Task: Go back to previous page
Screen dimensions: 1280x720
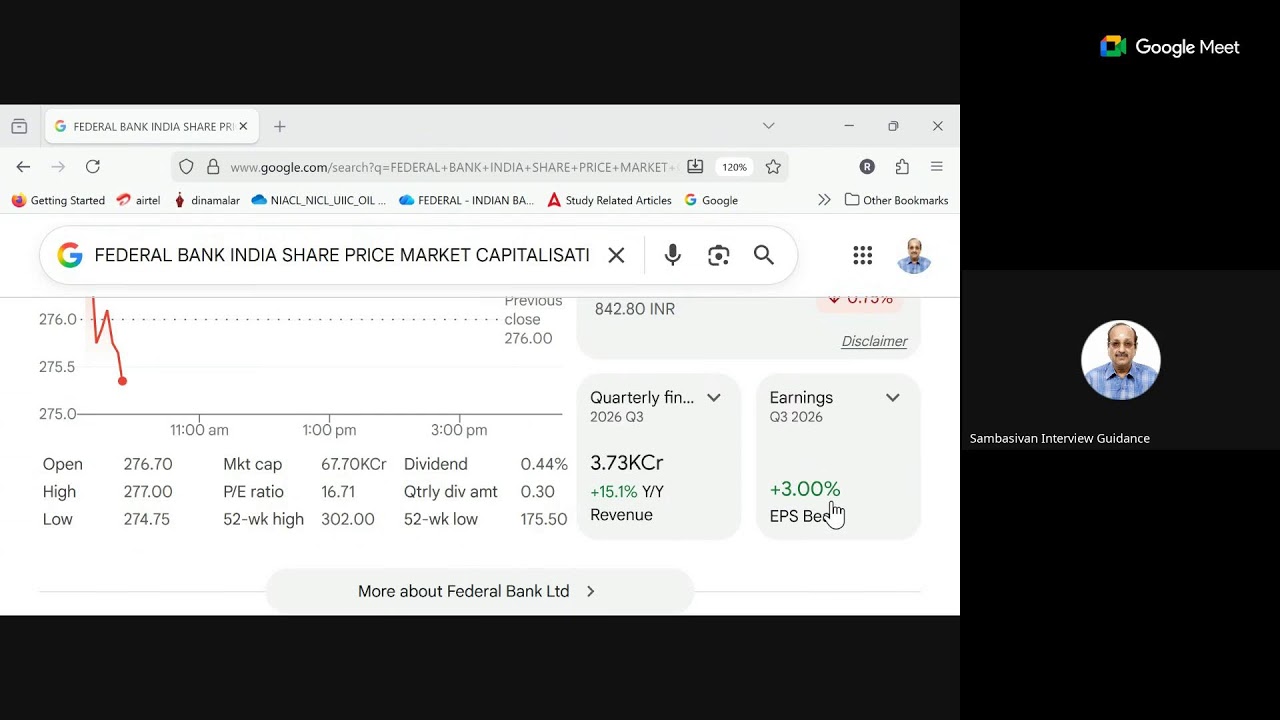Action: pyautogui.click(x=23, y=167)
